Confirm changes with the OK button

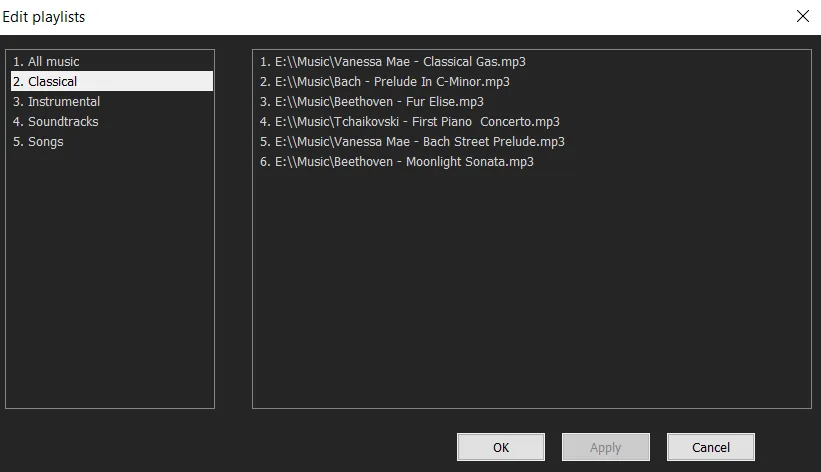[x=501, y=447]
